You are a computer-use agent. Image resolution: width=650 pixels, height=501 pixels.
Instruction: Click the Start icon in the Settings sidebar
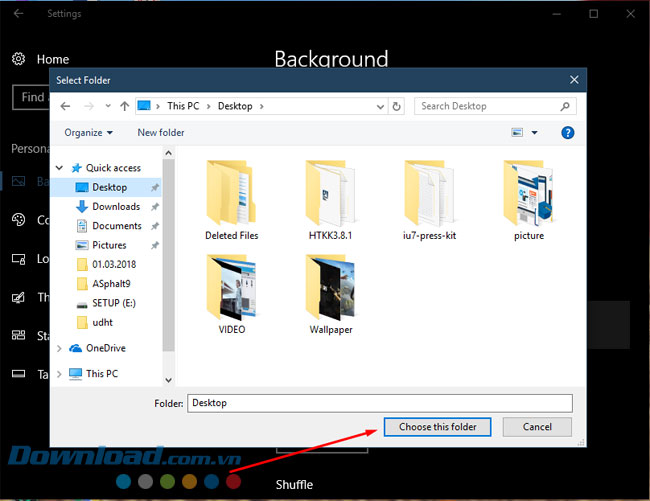(x=18, y=335)
